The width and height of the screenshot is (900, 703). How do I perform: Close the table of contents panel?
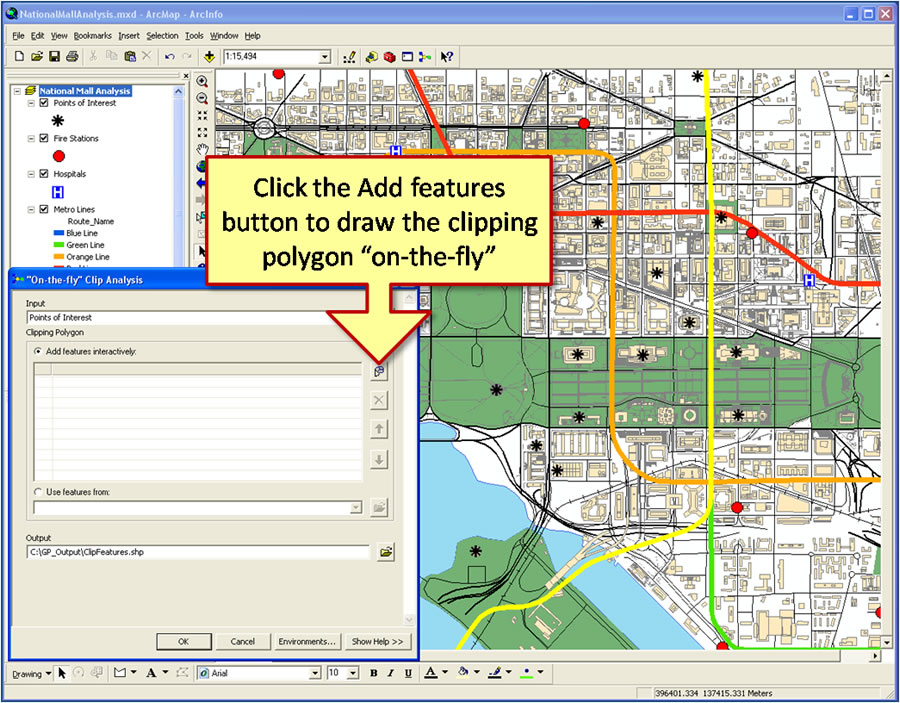(185, 76)
